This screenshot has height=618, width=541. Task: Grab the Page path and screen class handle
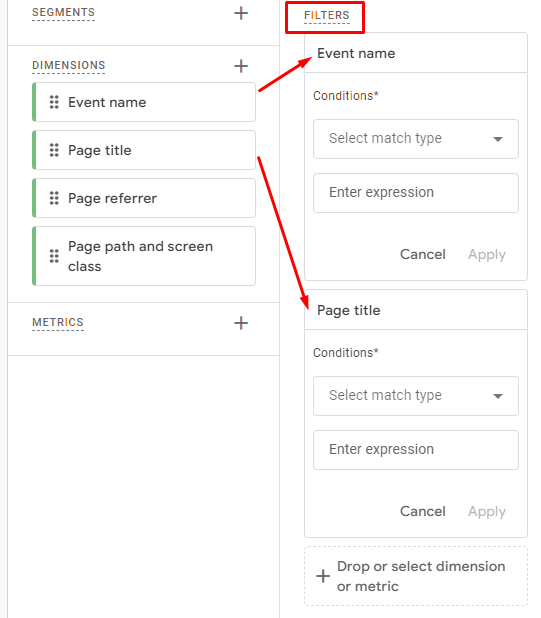pos(54,256)
